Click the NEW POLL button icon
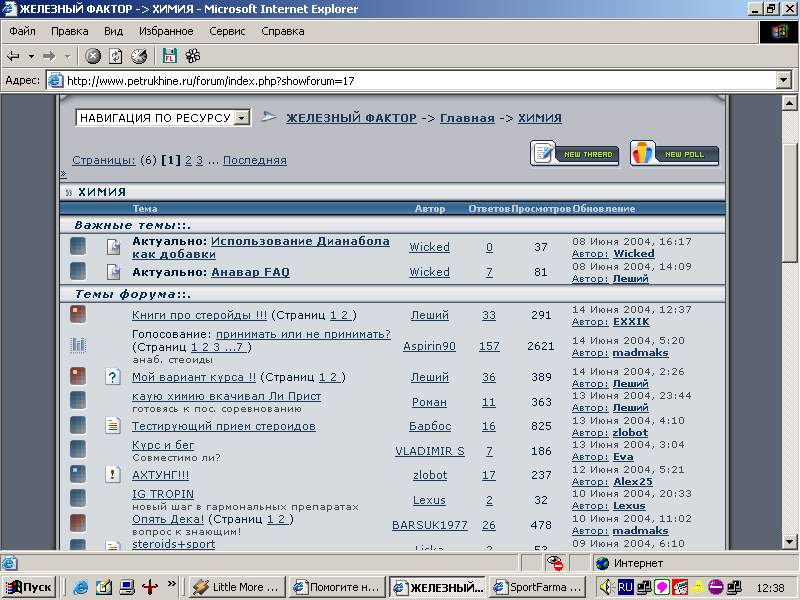The image size is (800, 600). (674, 153)
